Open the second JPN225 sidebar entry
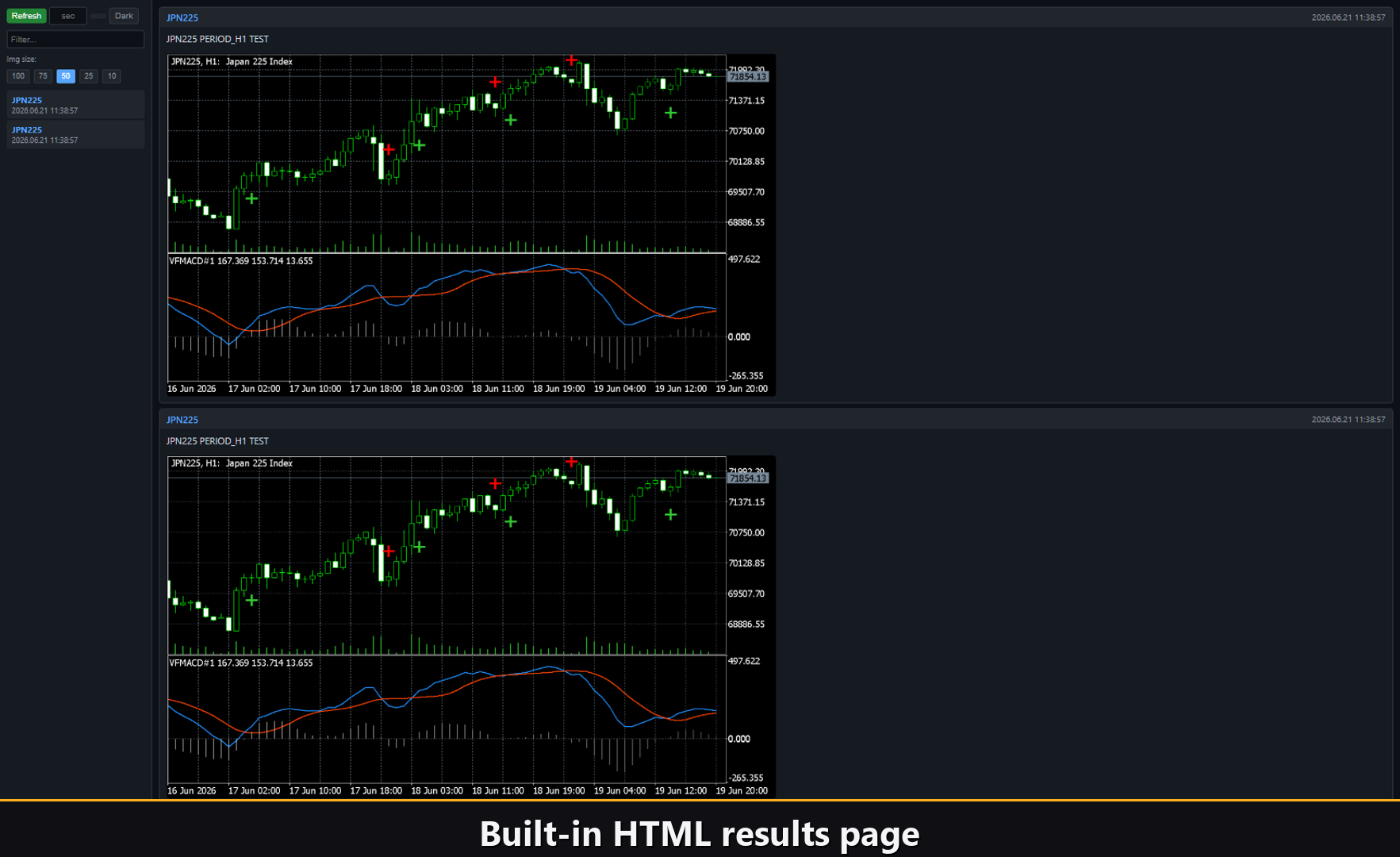 coord(75,134)
